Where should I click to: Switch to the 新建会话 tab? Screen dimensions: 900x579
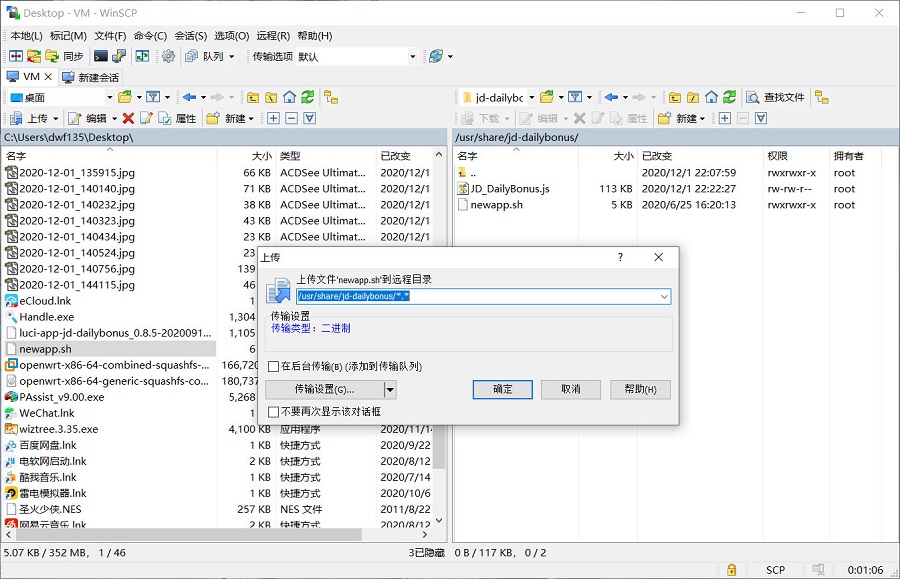coord(91,77)
